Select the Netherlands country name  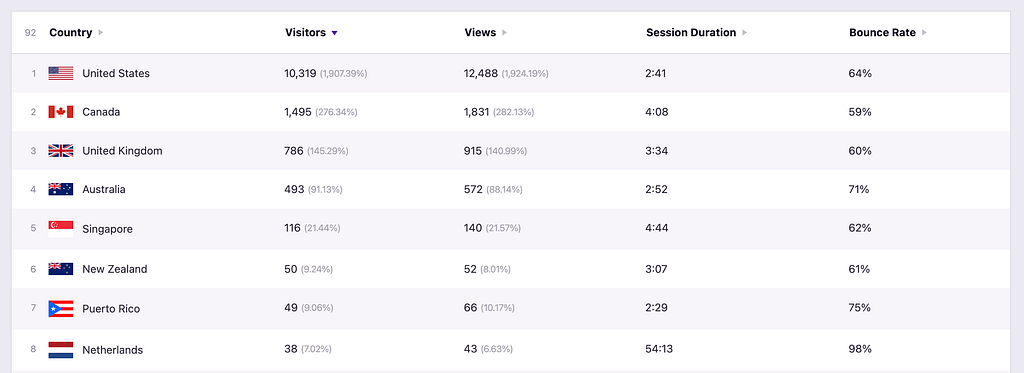click(112, 350)
